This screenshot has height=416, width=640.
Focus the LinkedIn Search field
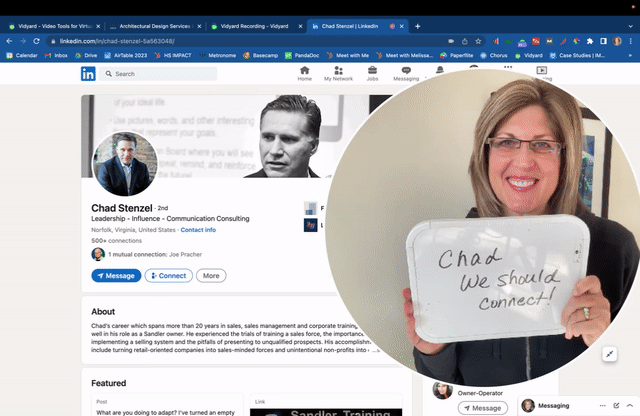pos(158,74)
